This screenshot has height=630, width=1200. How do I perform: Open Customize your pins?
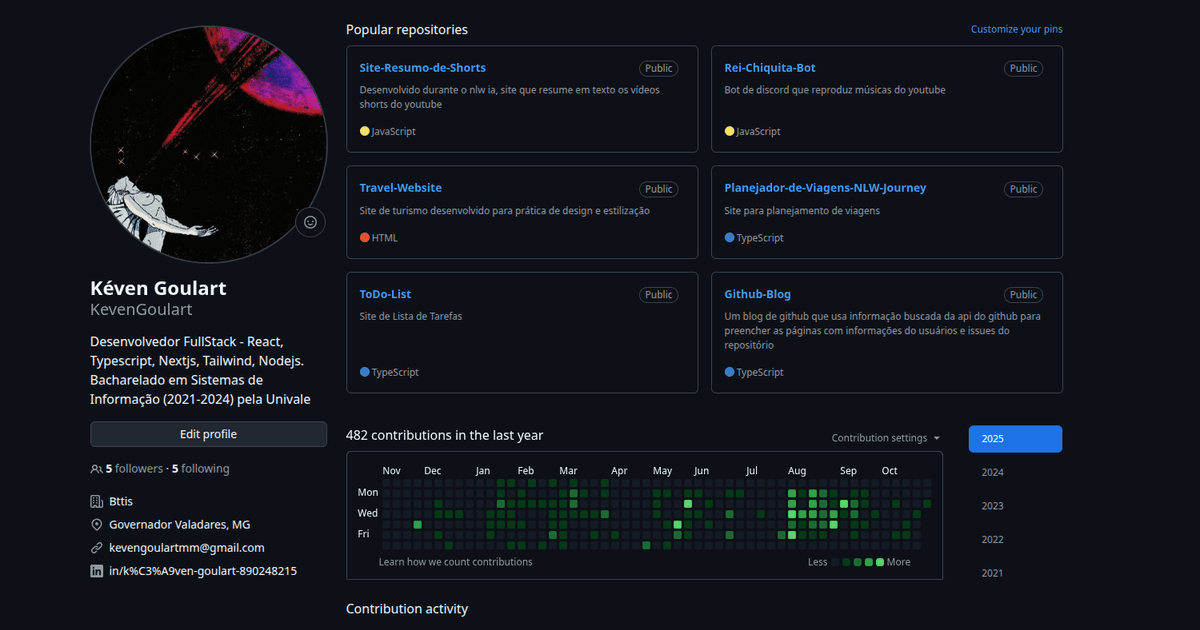click(1016, 29)
